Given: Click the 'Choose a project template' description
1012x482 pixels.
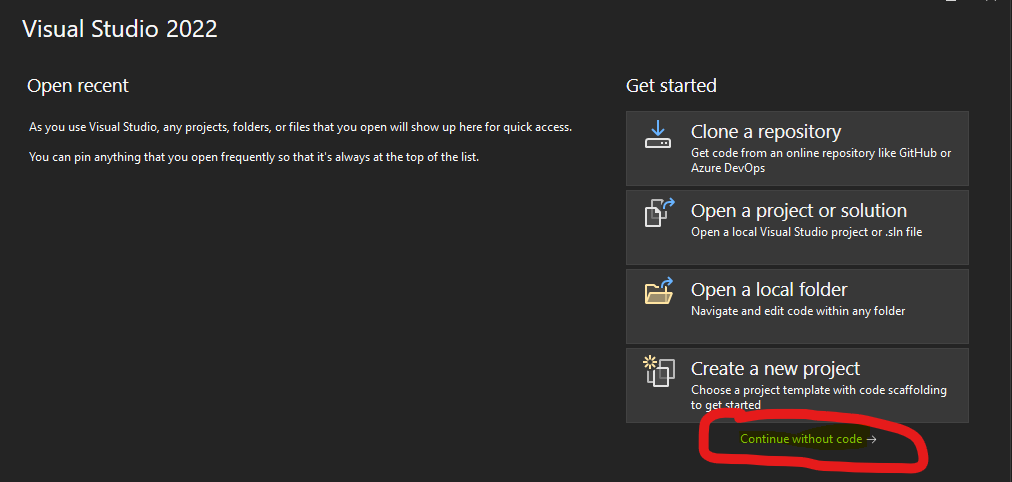Looking at the screenshot, I should click(x=819, y=397).
